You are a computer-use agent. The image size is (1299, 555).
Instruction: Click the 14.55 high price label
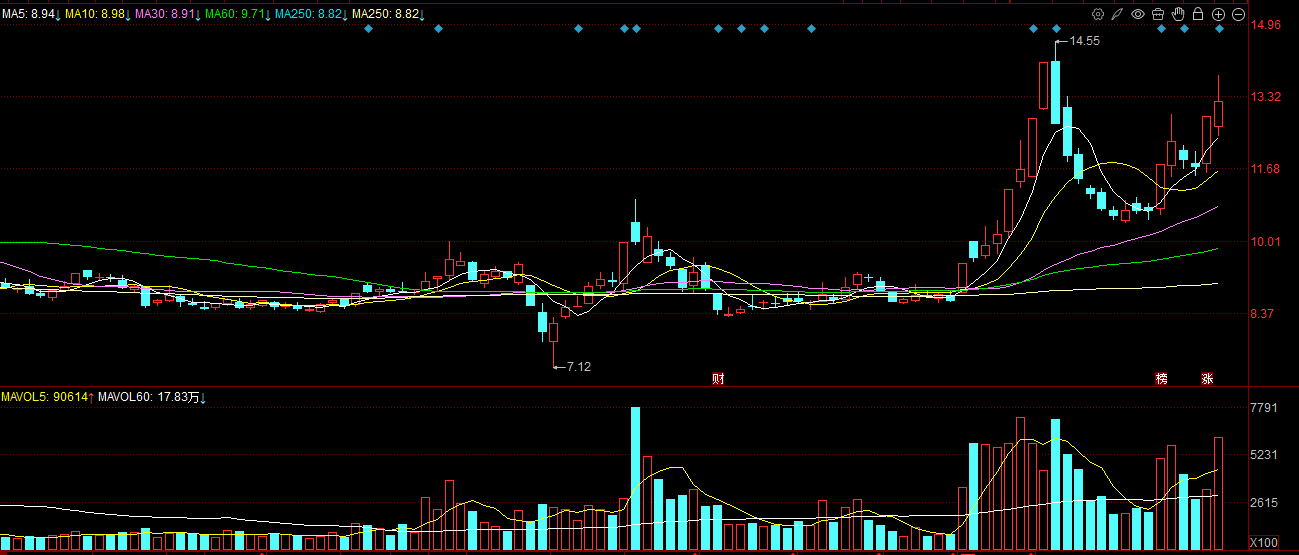[x=1085, y=41]
